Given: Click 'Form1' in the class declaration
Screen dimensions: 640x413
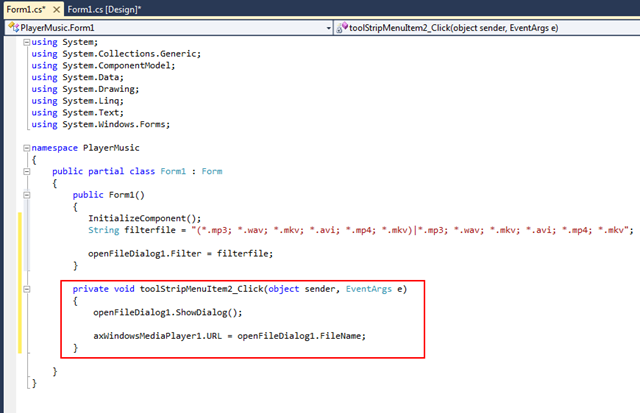Looking at the screenshot, I should pyautogui.click(x=173, y=171).
